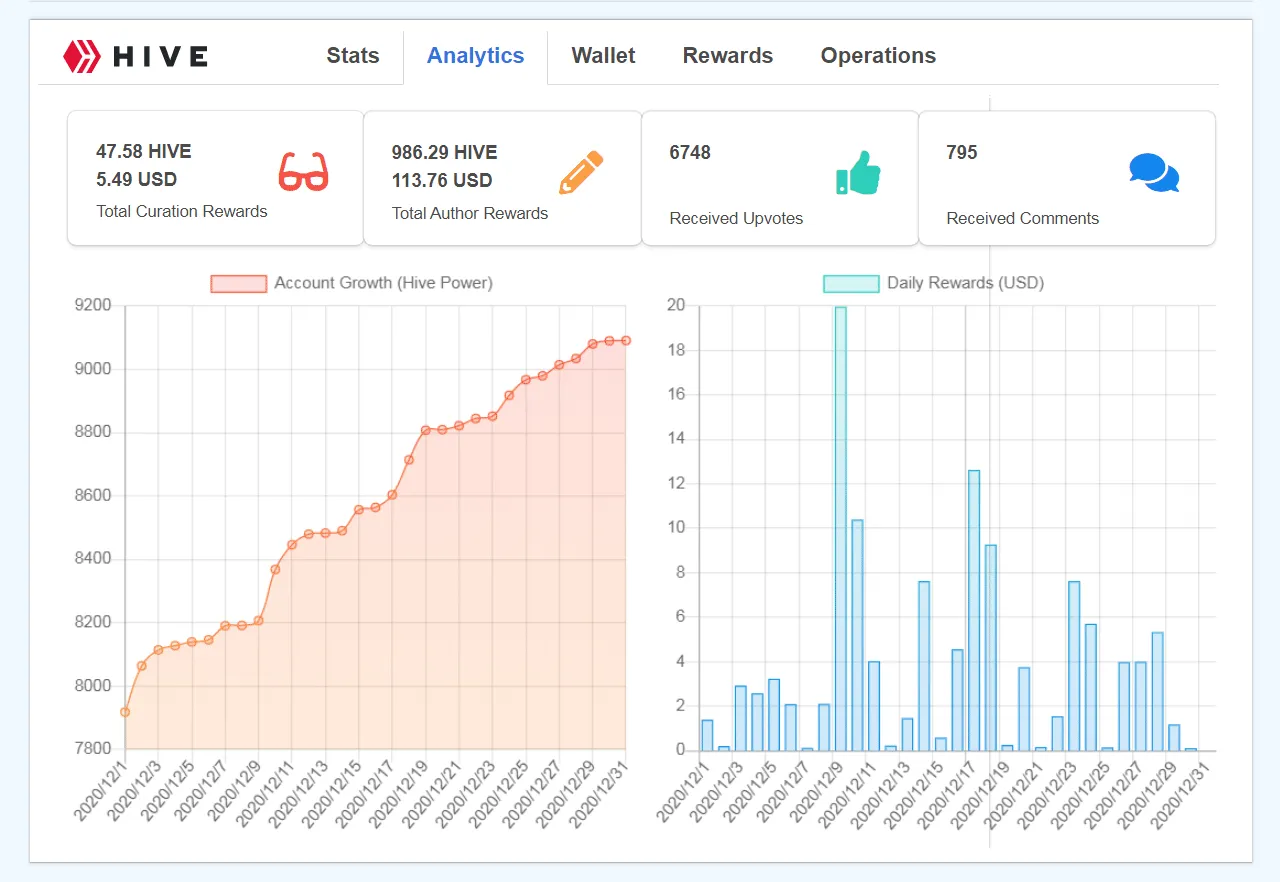Click the Hive logo icon
The height and width of the screenshot is (882, 1280).
pos(82,55)
